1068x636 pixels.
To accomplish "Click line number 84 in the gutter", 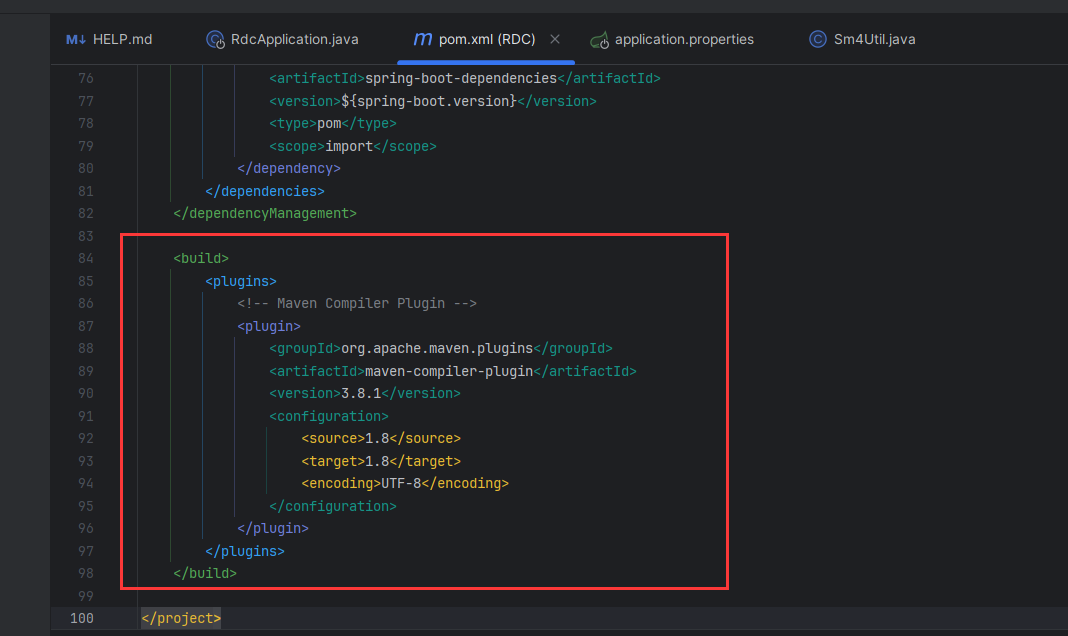I will 85,258.
